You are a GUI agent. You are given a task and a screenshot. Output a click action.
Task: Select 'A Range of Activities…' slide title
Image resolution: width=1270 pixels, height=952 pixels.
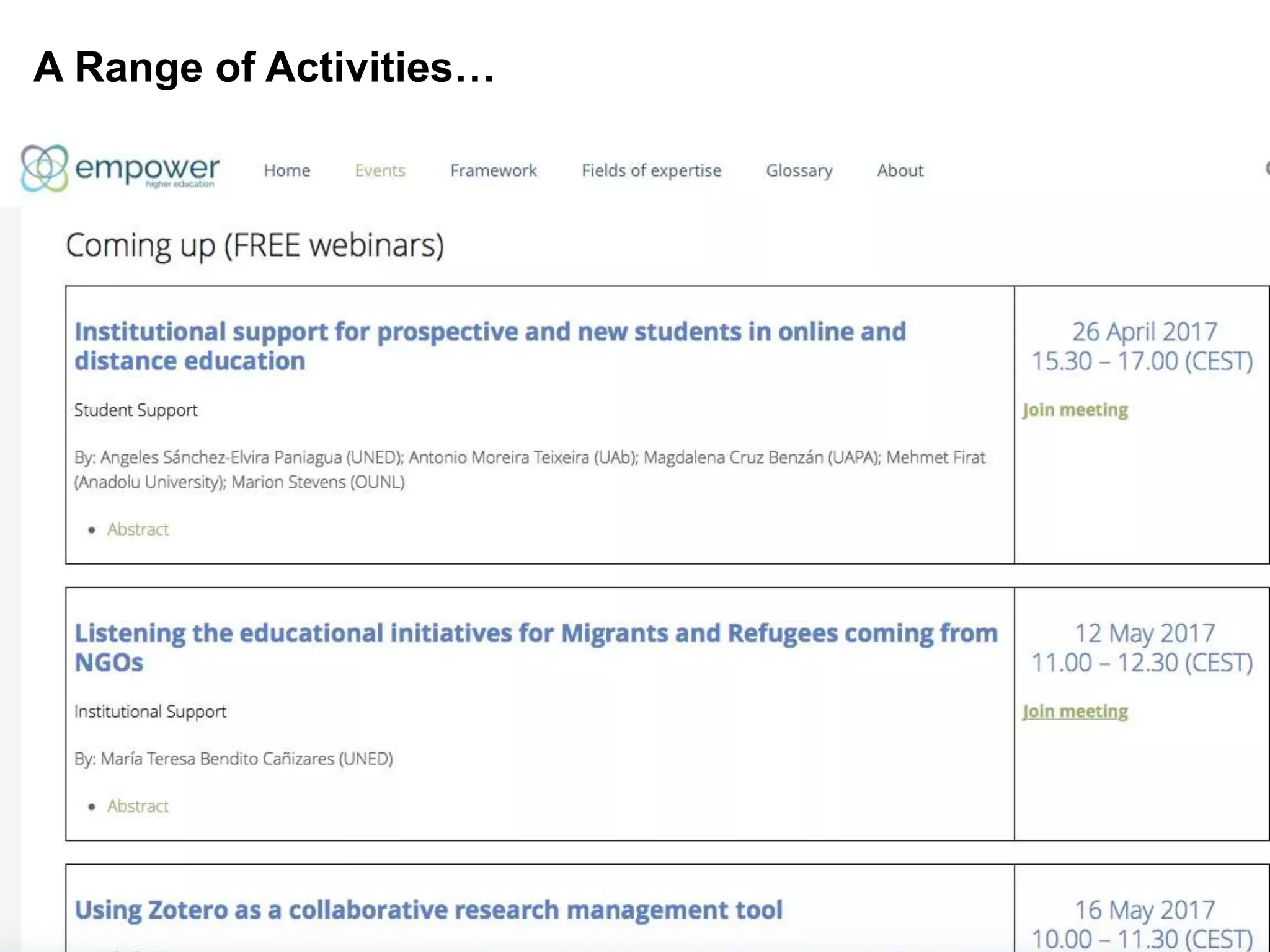click(x=264, y=67)
